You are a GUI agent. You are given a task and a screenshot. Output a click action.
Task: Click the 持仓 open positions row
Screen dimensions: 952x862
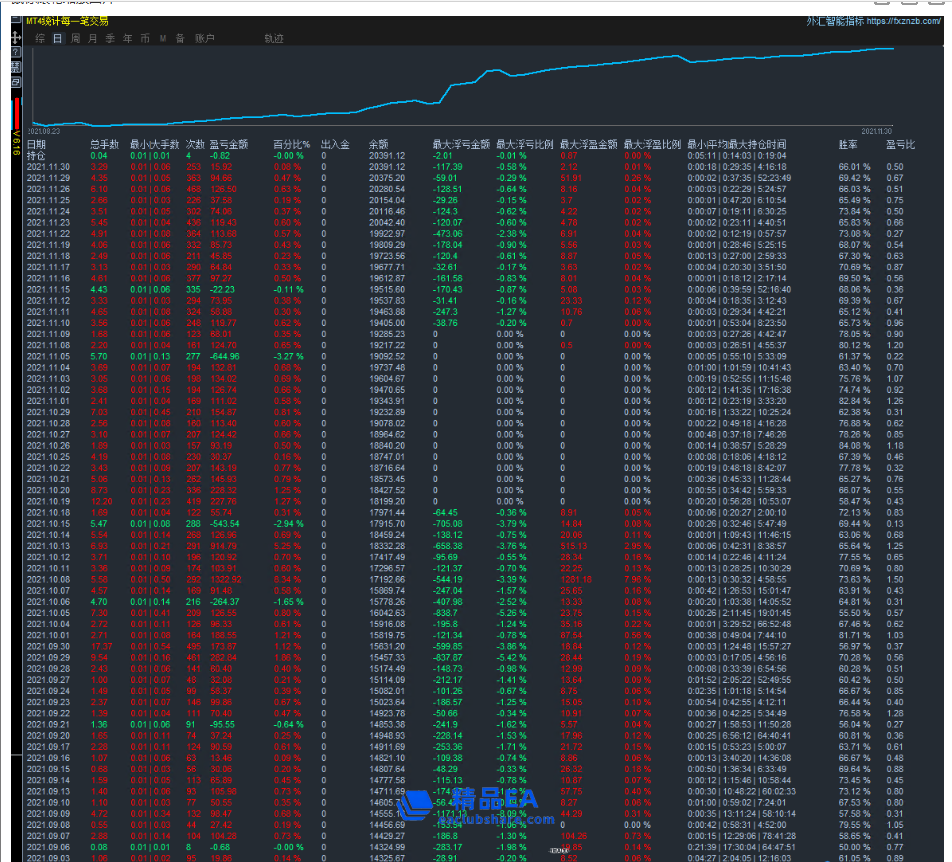[36, 156]
